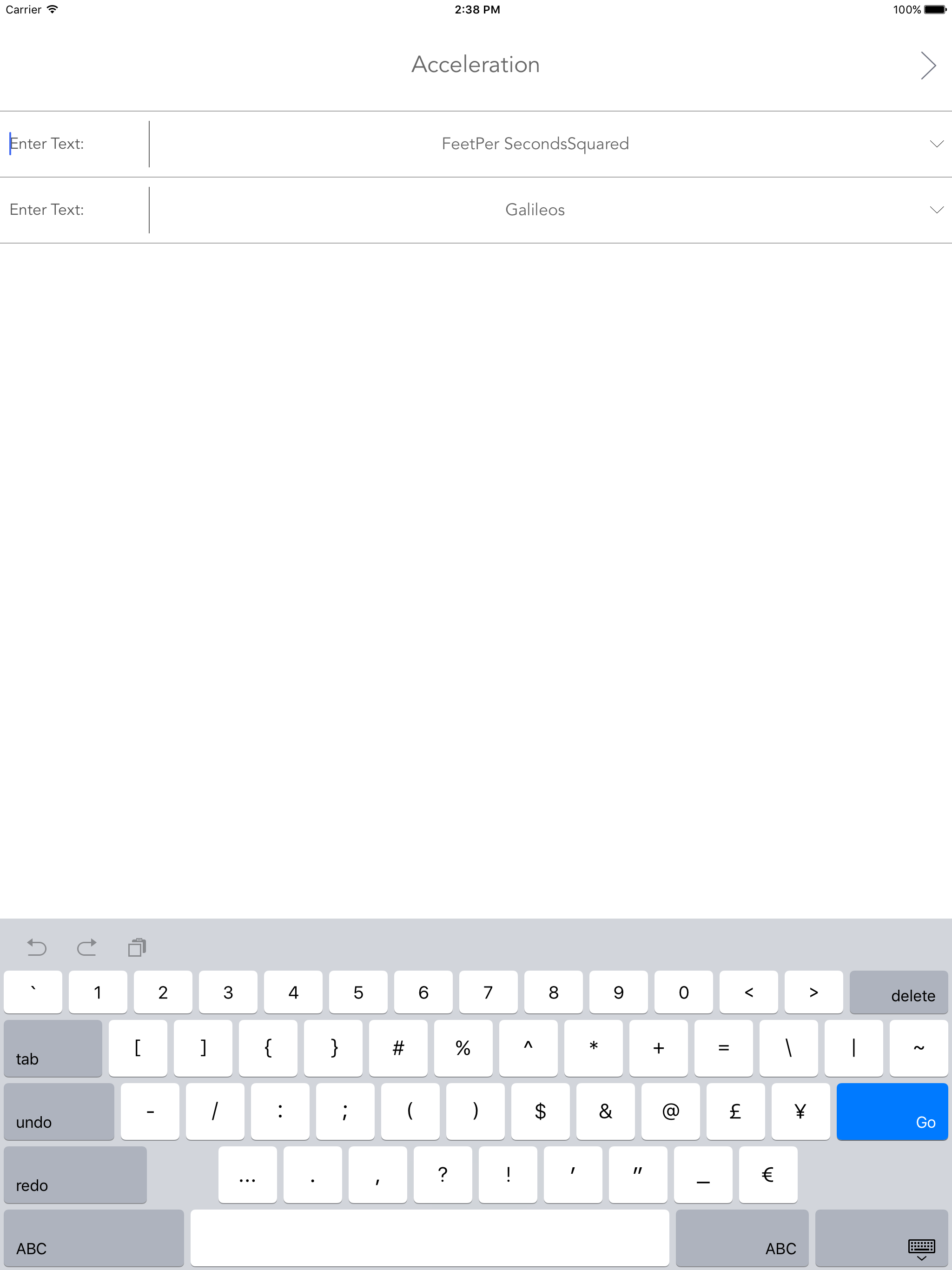Expand the FeetPer SecondsSquared unit dropdown
Image resolution: width=952 pixels, height=1270 pixels.
pyautogui.click(x=535, y=144)
